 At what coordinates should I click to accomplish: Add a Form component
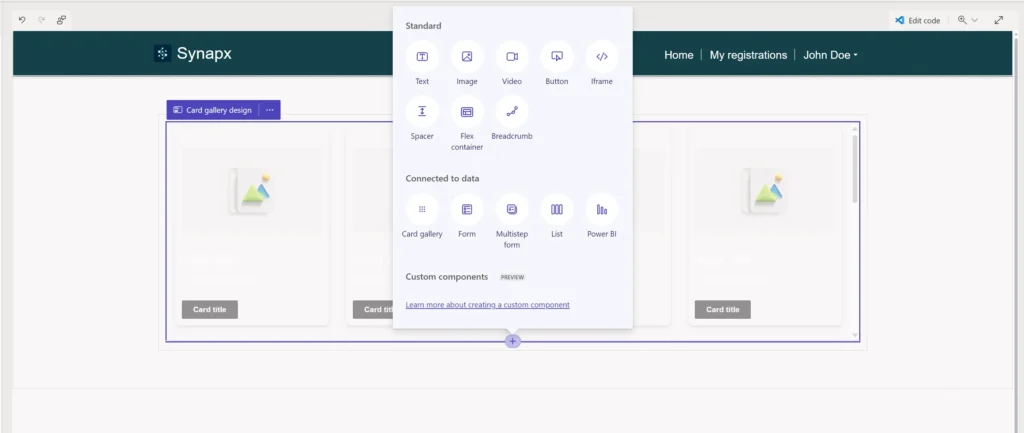click(x=467, y=209)
